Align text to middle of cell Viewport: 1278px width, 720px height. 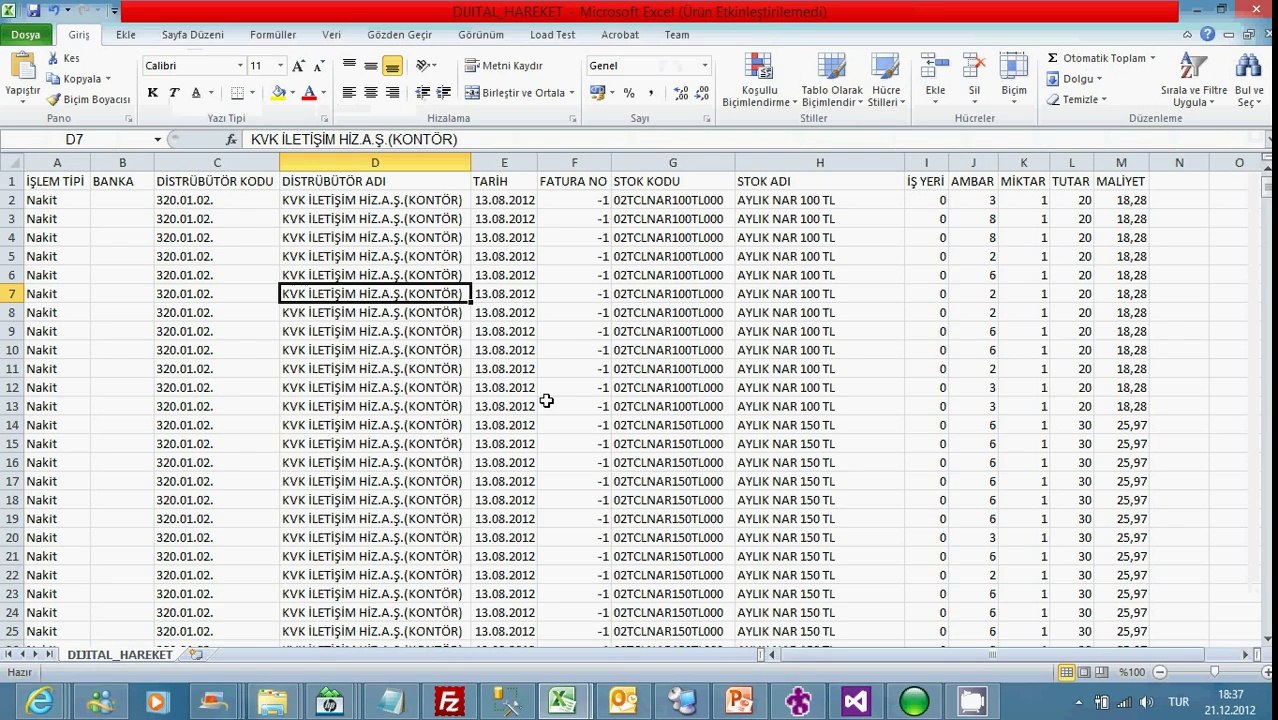click(371, 65)
